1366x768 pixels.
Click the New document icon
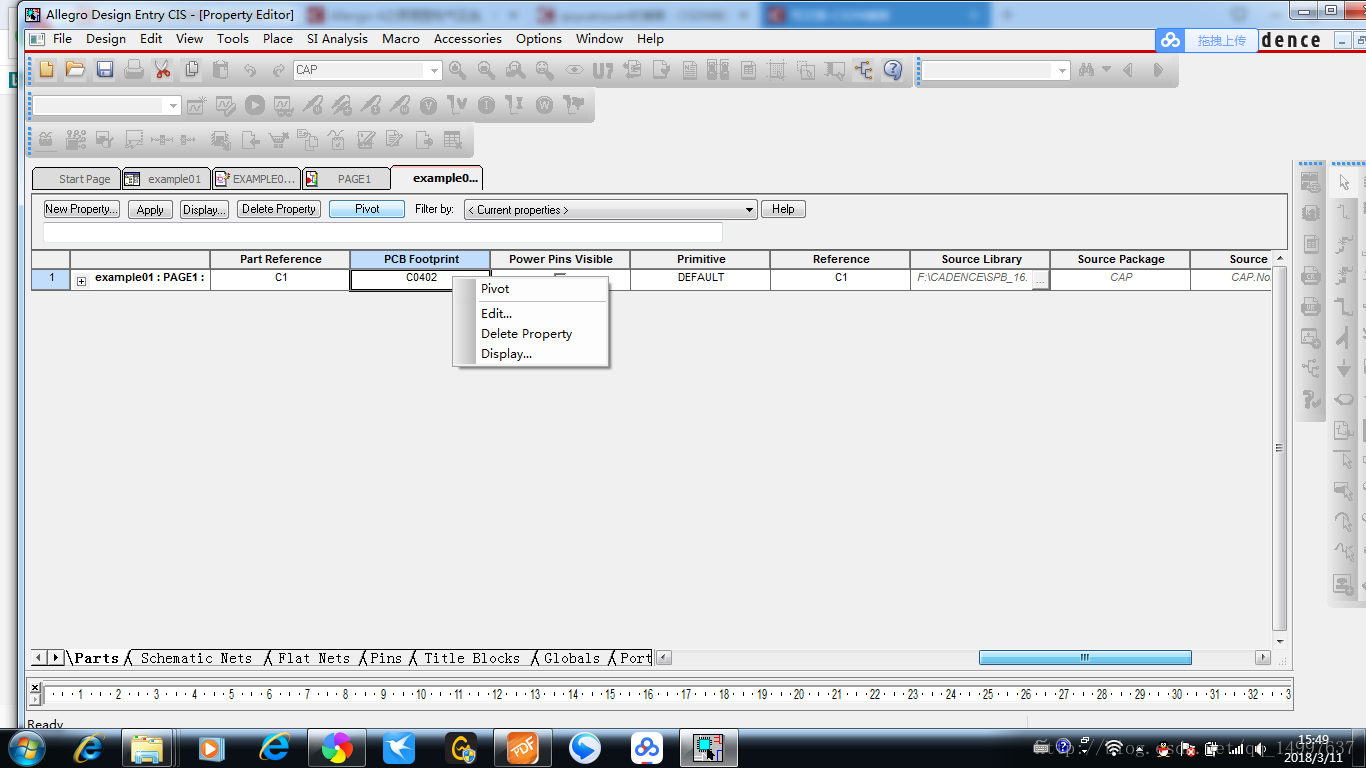pos(47,70)
